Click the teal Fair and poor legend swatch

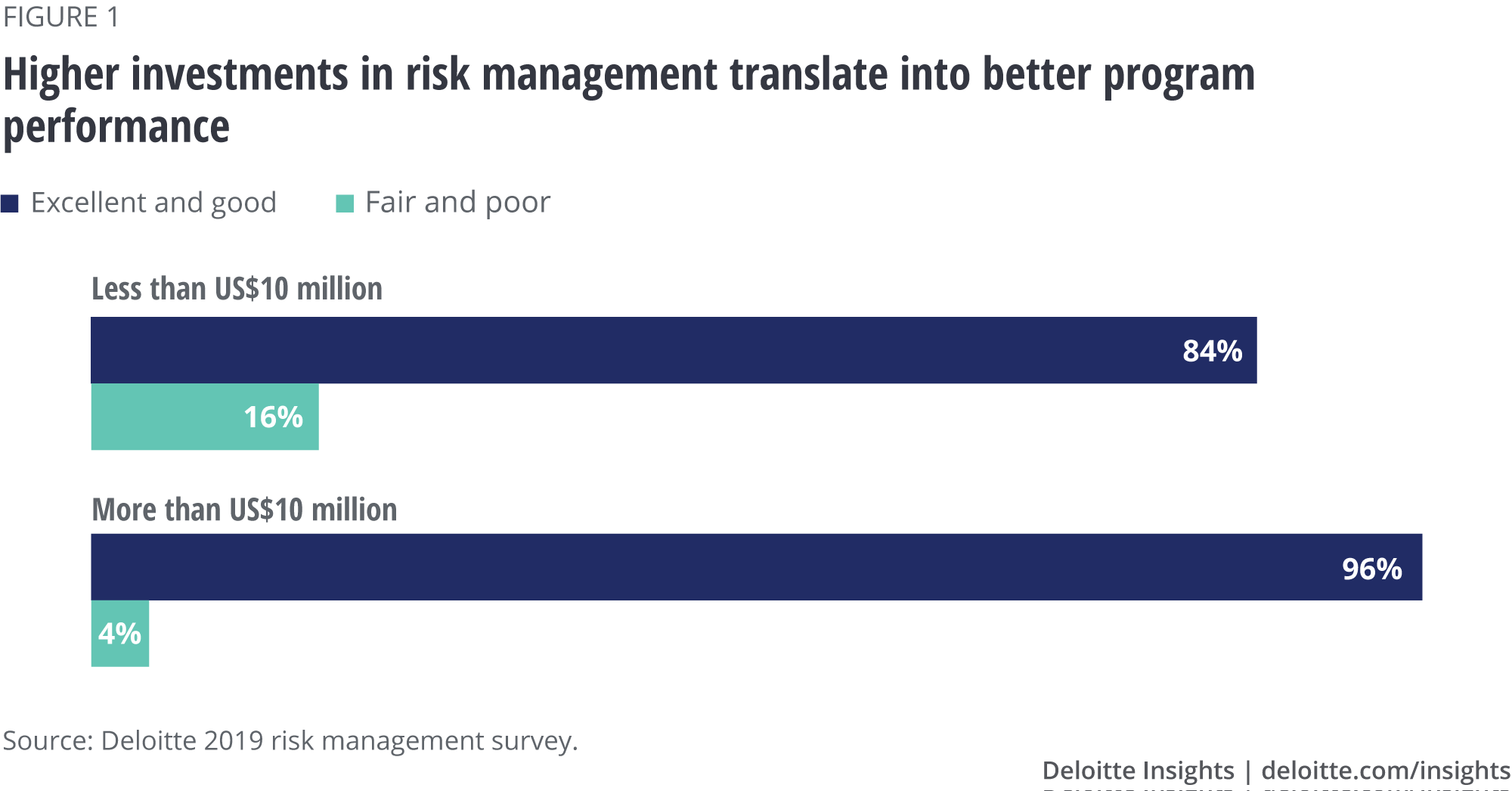[345, 203]
